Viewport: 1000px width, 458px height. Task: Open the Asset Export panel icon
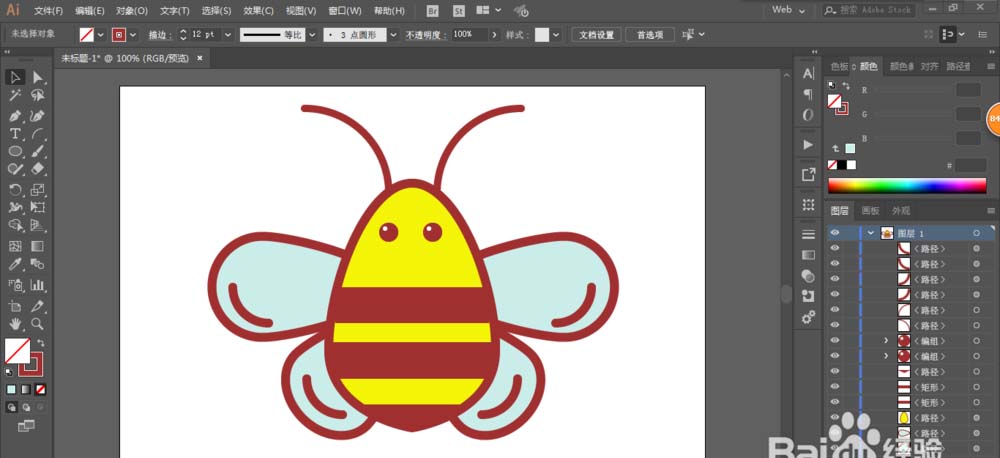[x=808, y=174]
